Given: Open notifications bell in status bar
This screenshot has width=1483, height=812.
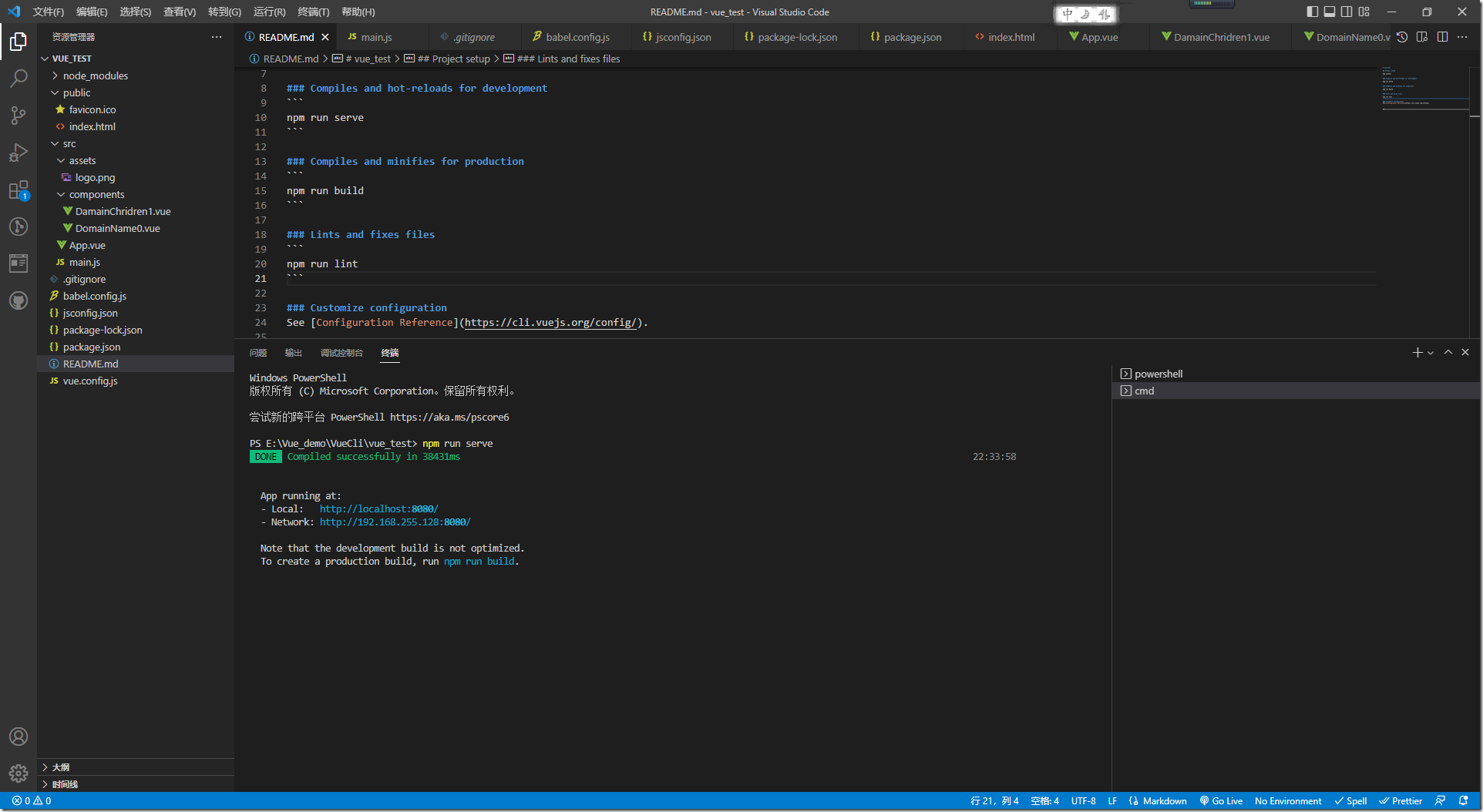Looking at the screenshot, I should (x=1464, y=801).
